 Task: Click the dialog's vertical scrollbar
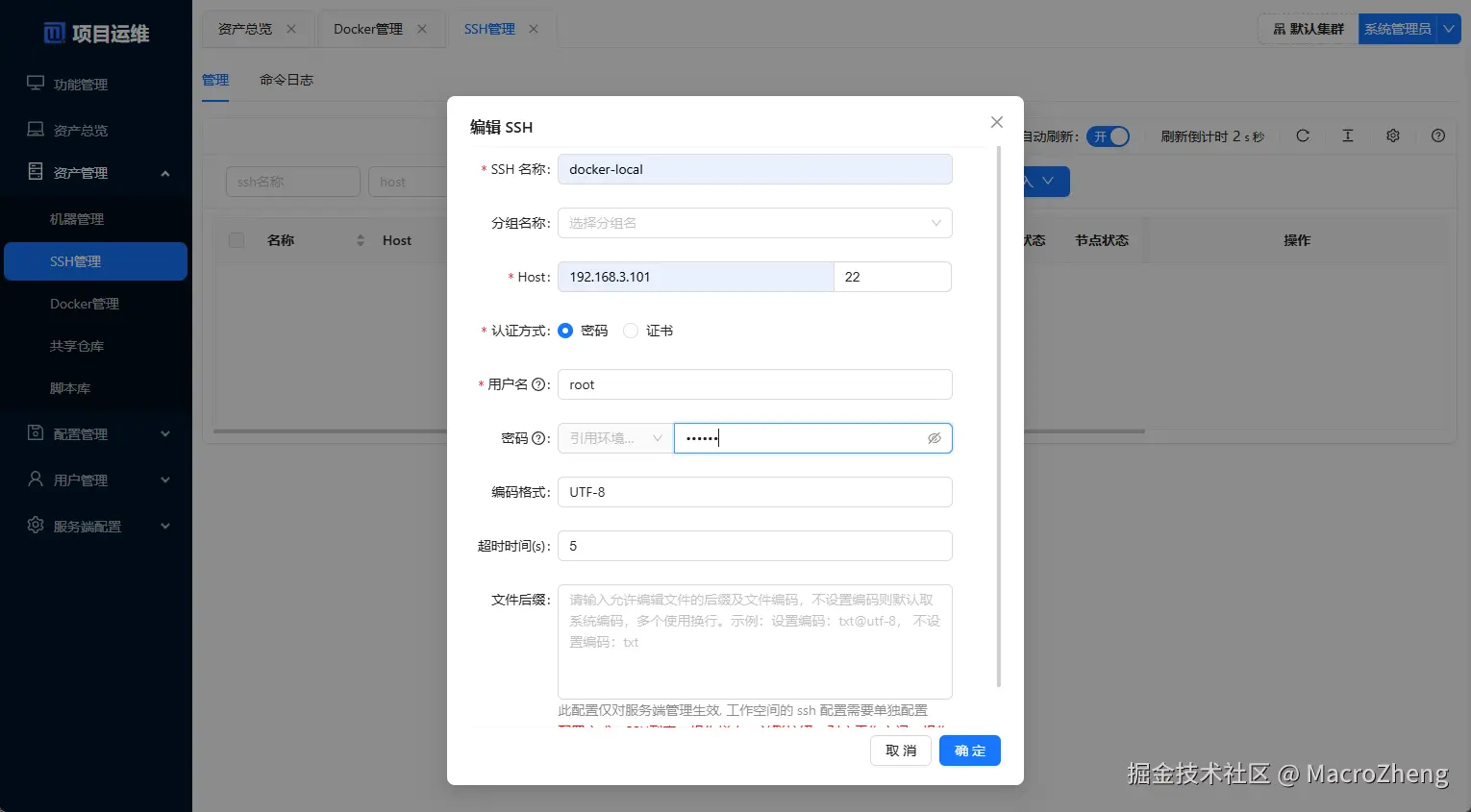pyautogui.click(x=999, y=417)
